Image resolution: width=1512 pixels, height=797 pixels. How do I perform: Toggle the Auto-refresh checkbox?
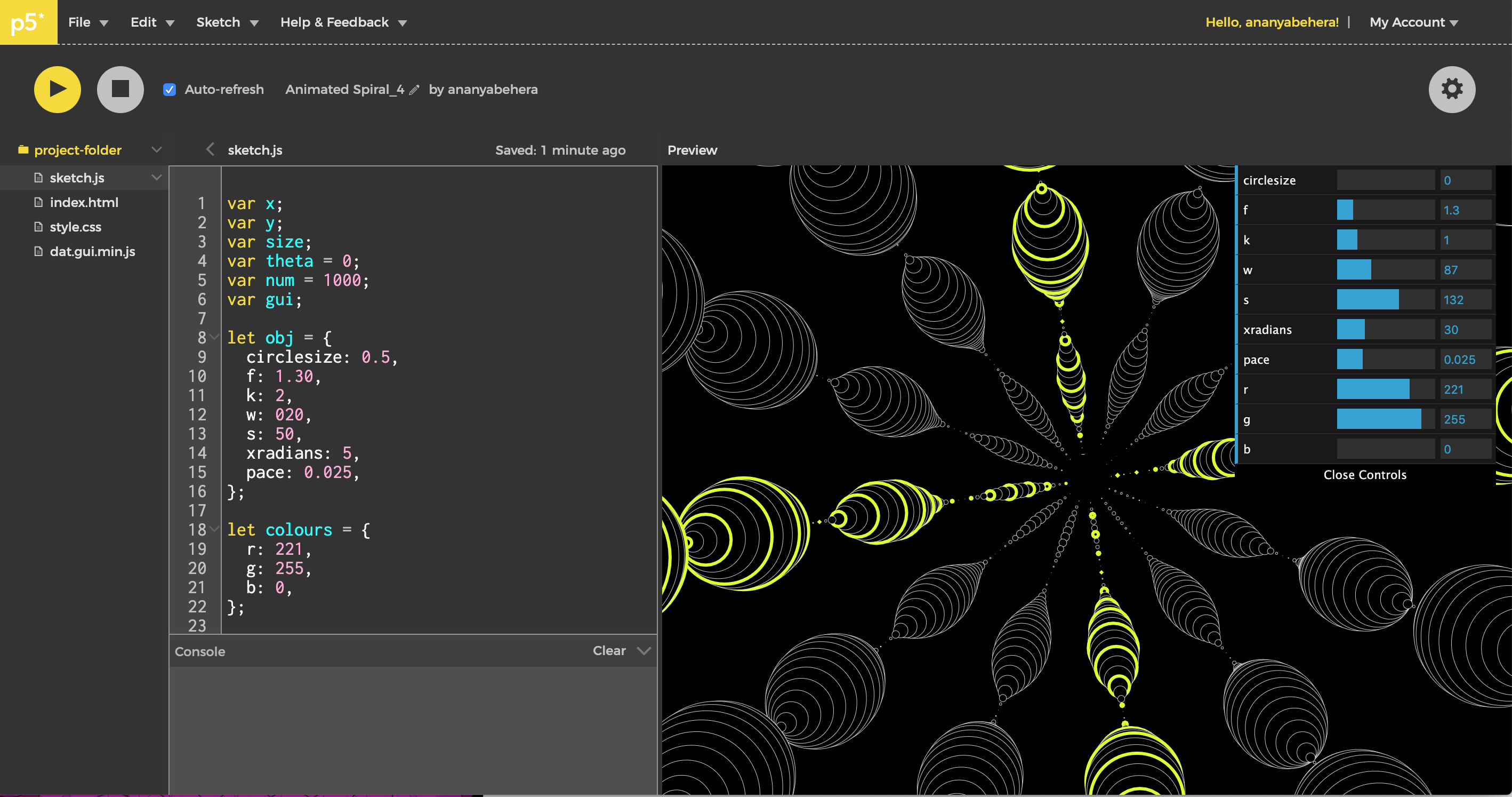pyautogui.click(x=170, y=89)
